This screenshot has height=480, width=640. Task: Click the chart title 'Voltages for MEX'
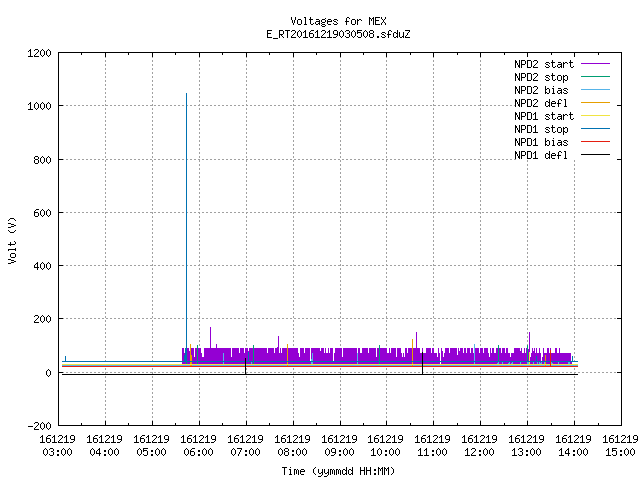(338, 21)
